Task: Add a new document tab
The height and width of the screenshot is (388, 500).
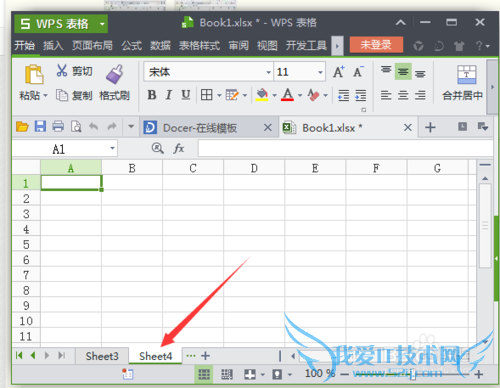Action: (x=430, y=127)
